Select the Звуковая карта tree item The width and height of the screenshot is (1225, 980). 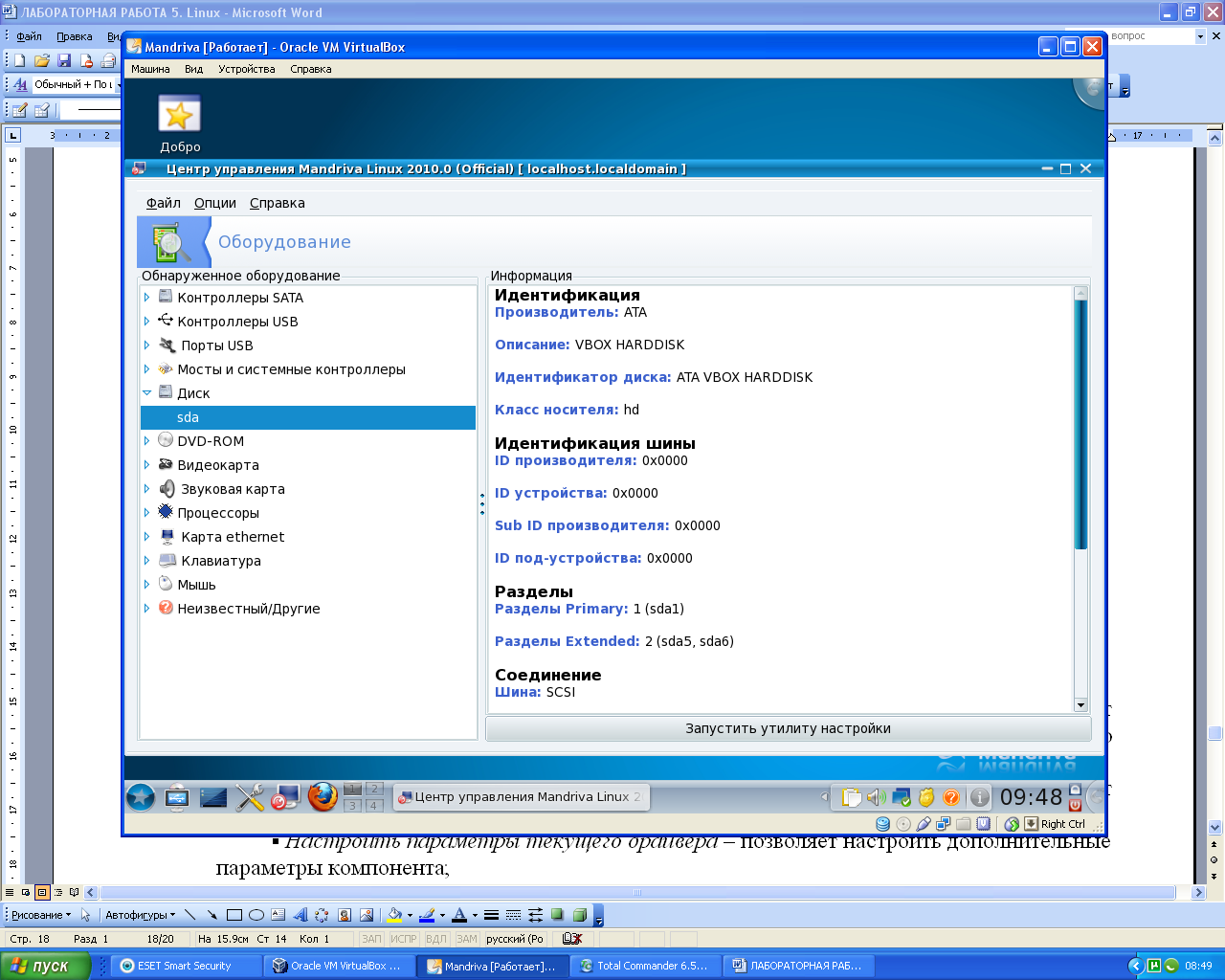pos(233,489)
